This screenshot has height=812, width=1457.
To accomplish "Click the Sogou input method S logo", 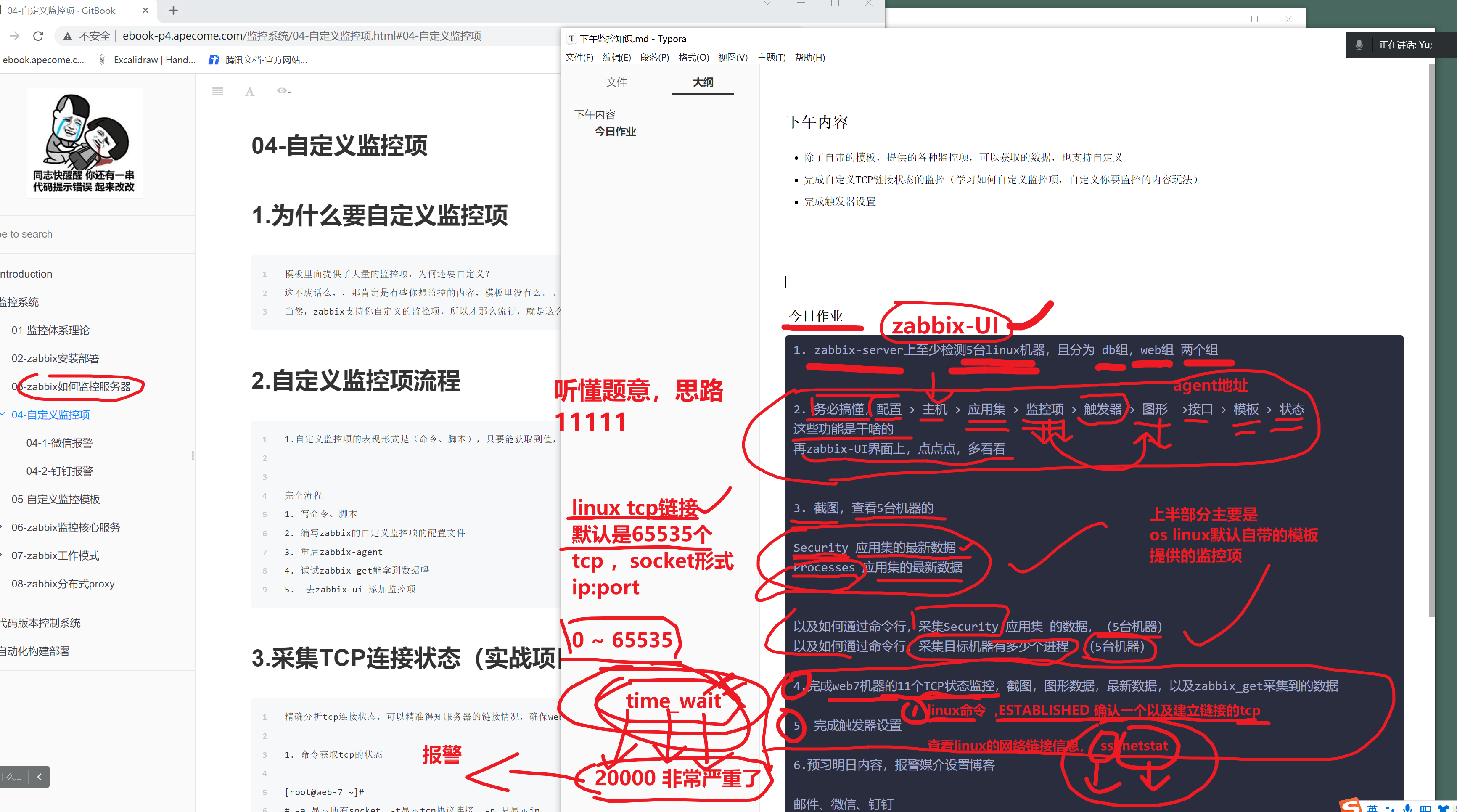I will [1351, 806].
